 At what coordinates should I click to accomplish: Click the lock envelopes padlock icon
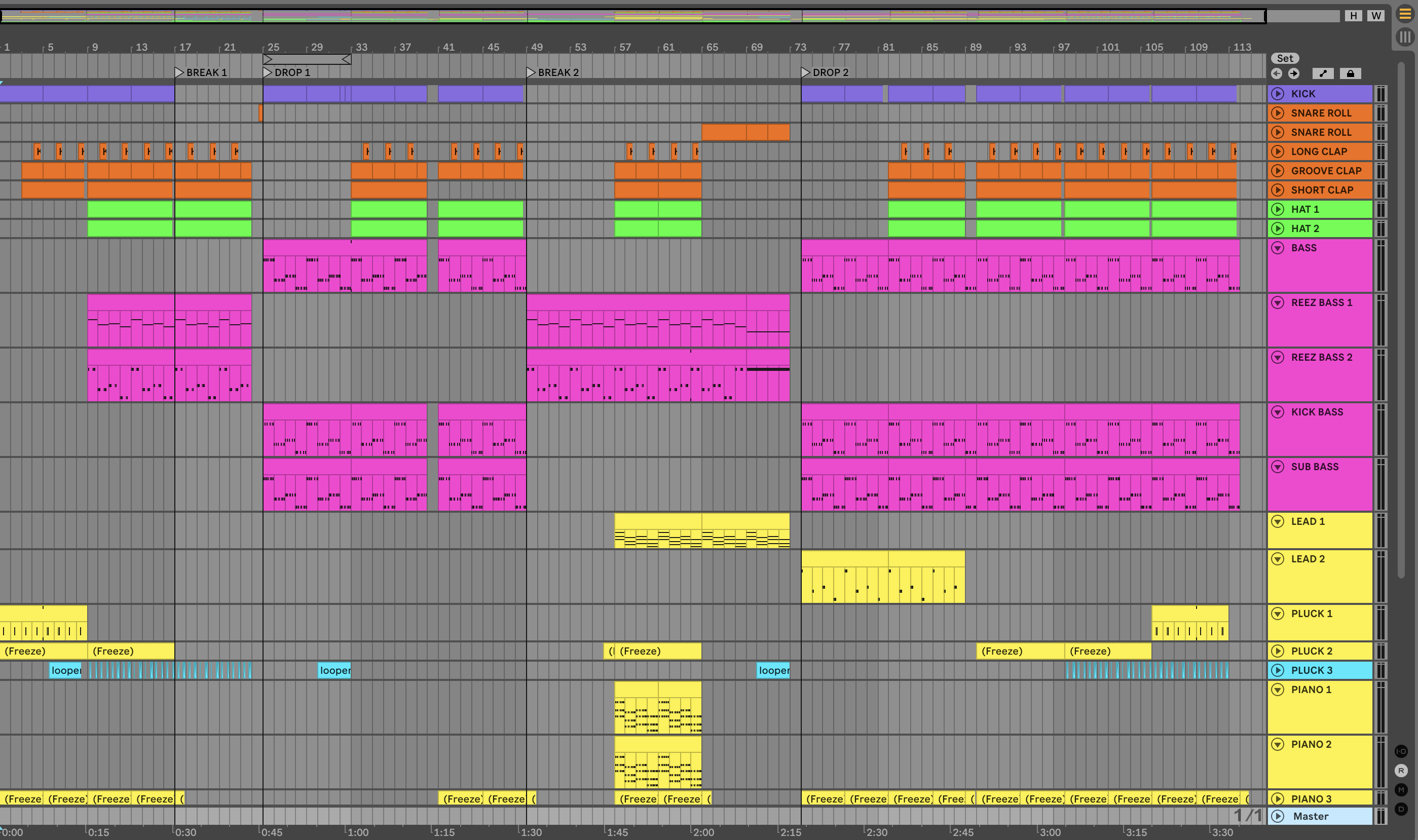(x=1350, y=73)
